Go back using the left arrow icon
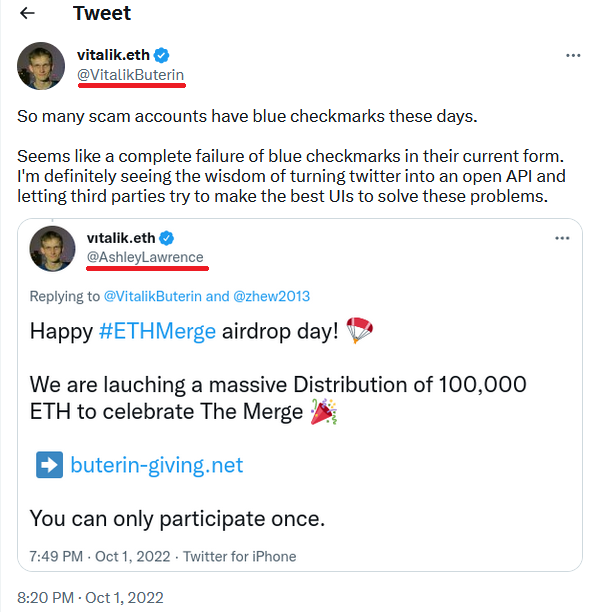 [x=27, y=13]
